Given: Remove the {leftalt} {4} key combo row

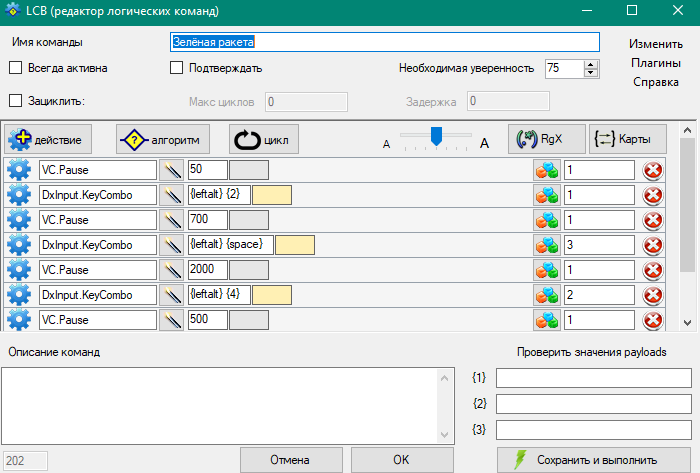Looking at the screenshot, I should coord(653,295).
